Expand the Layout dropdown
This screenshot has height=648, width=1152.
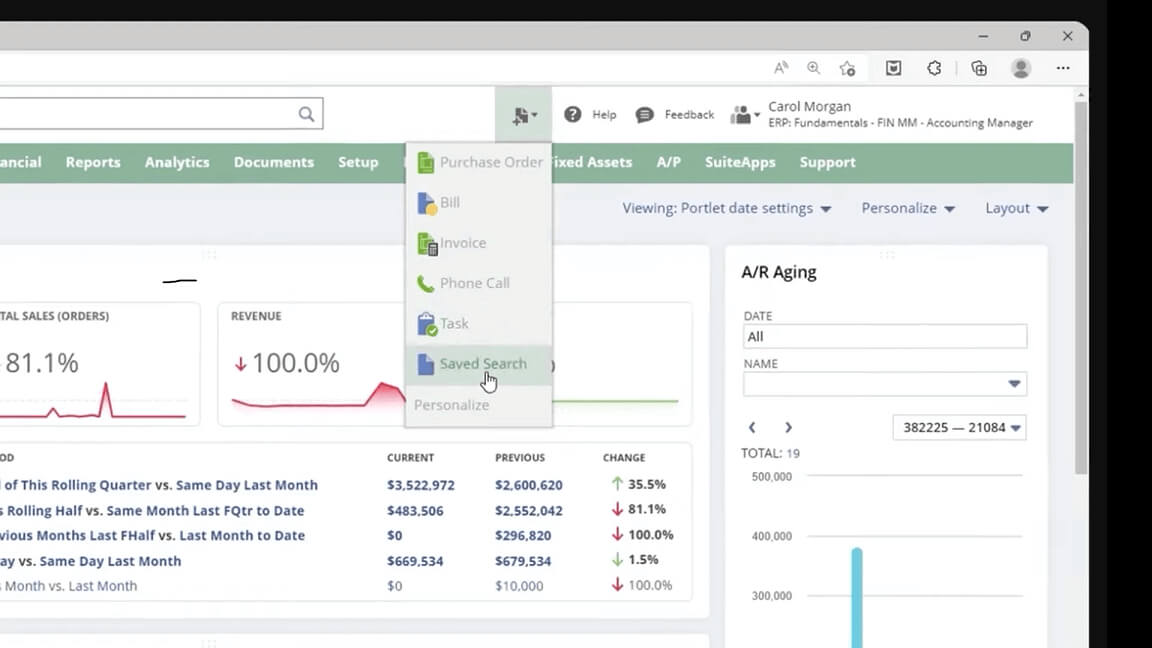click(1015, 208)
